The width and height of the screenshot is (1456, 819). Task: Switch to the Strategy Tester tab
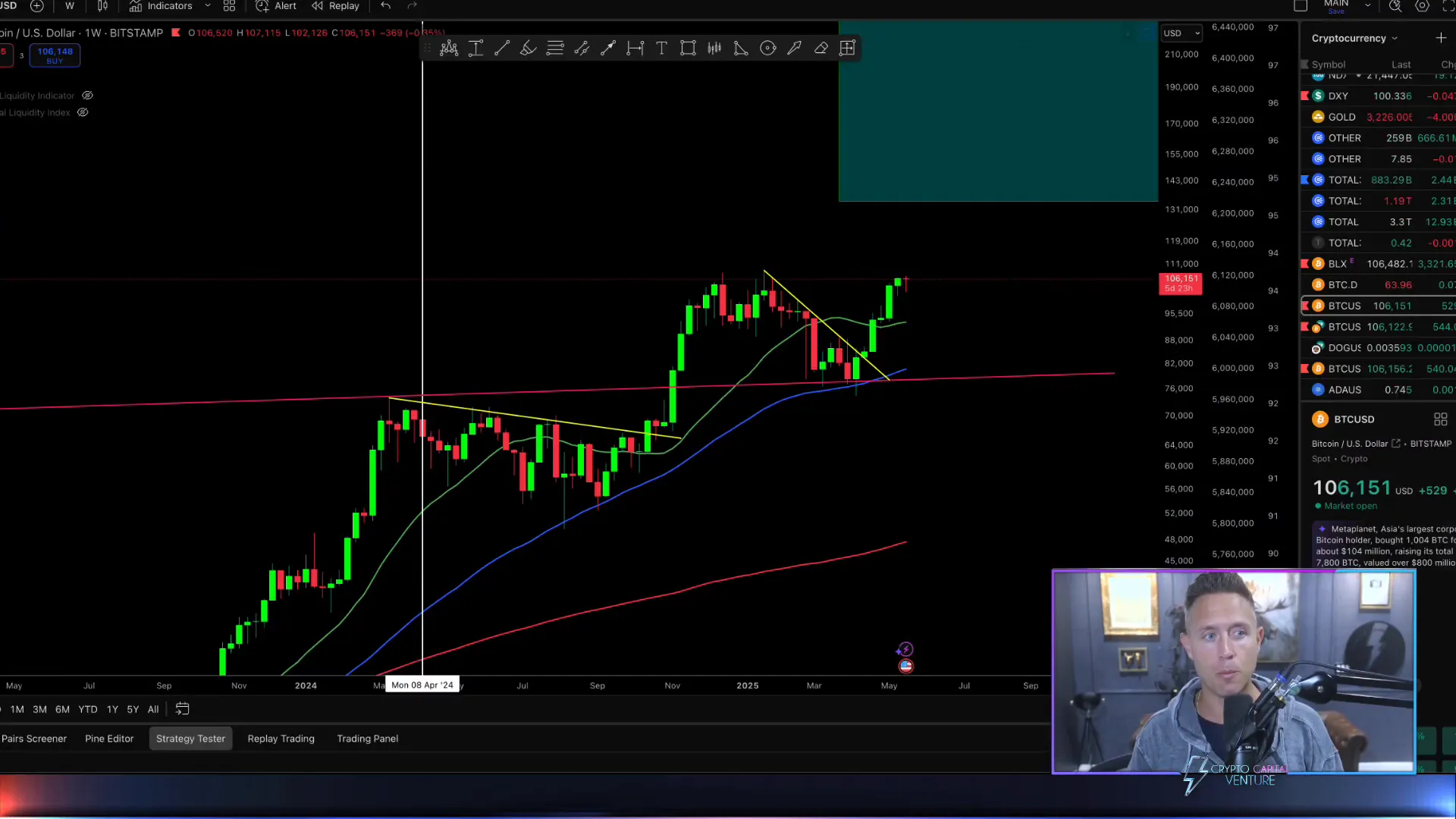(190, 739)
